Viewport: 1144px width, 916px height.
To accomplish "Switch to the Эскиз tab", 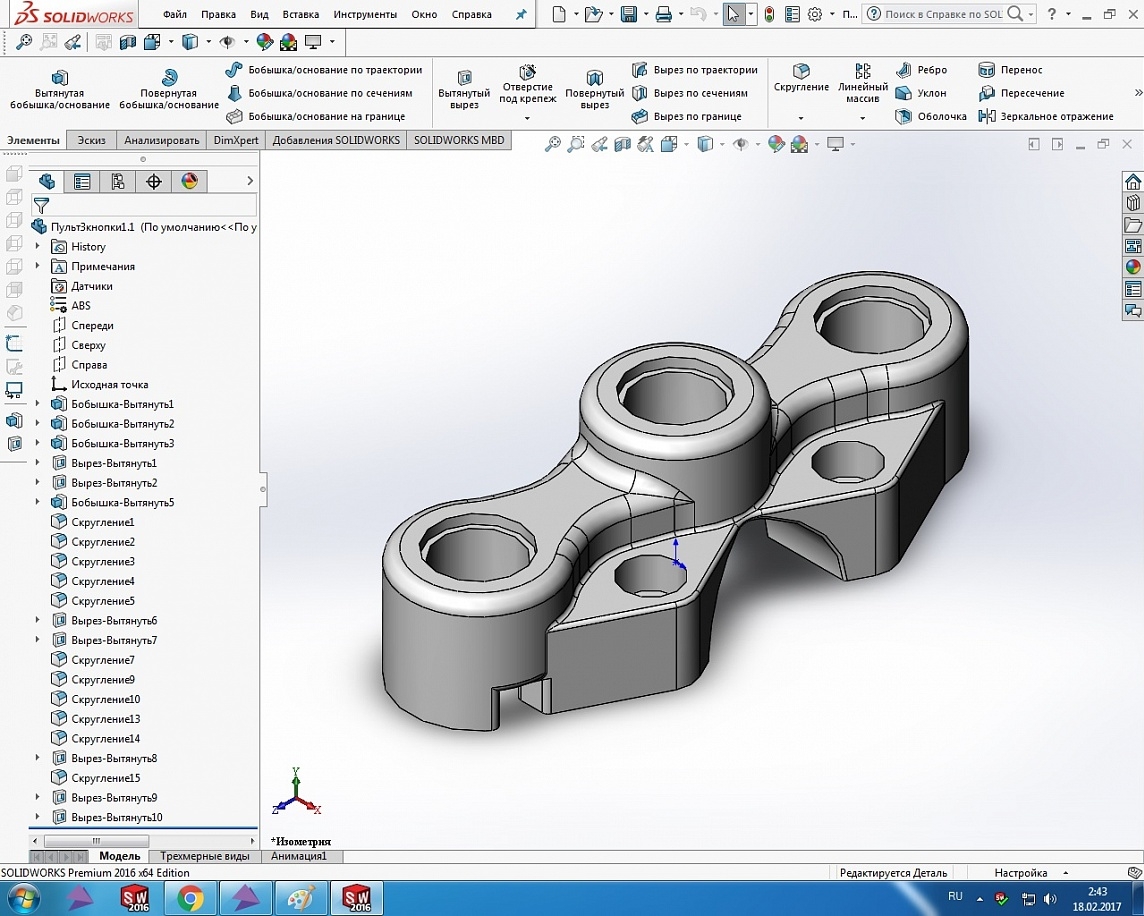I will 91,140.
